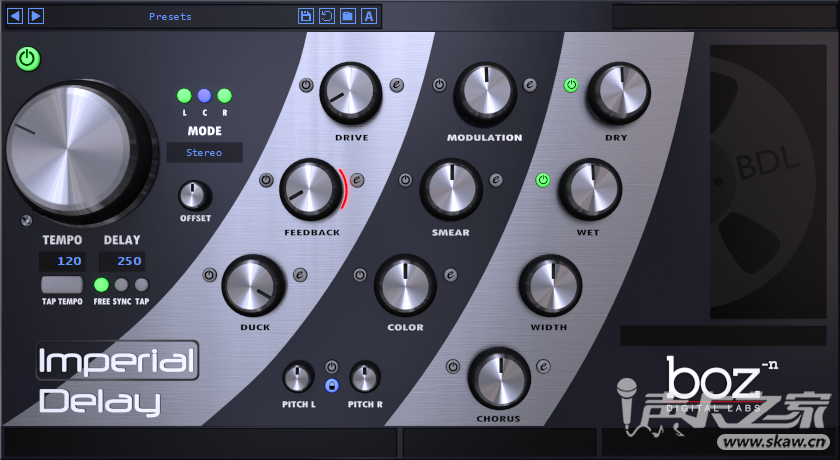840x460 pixels.
Task: Toggle the L channel indicator
Action: pyautogui.click(x=184, y=96)
